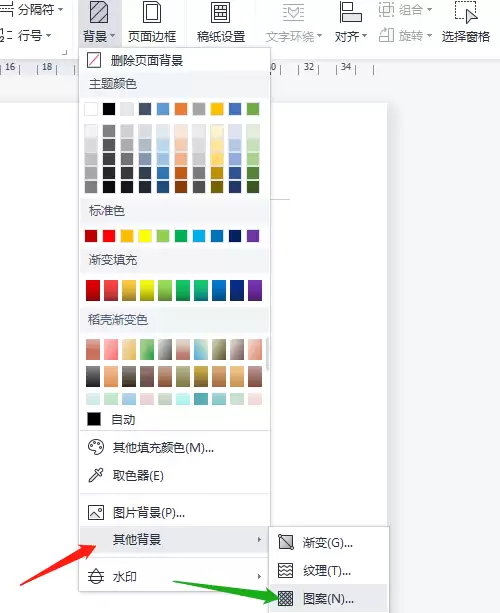
Task: Activate the 取色器(E) eyedropper
Action: pos(174,476)
